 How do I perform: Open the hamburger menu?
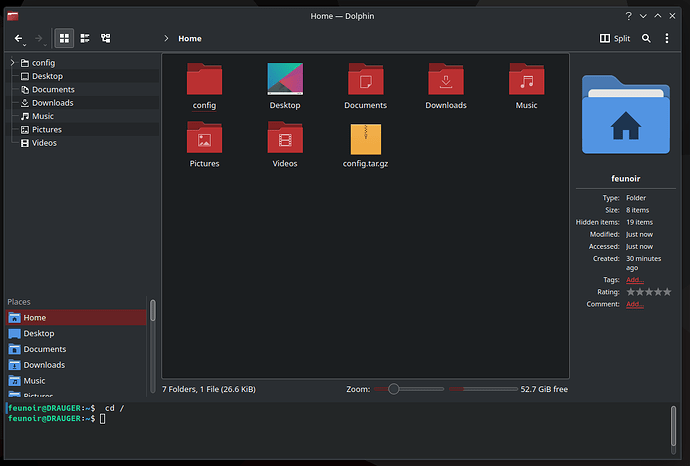coord(670,38)
